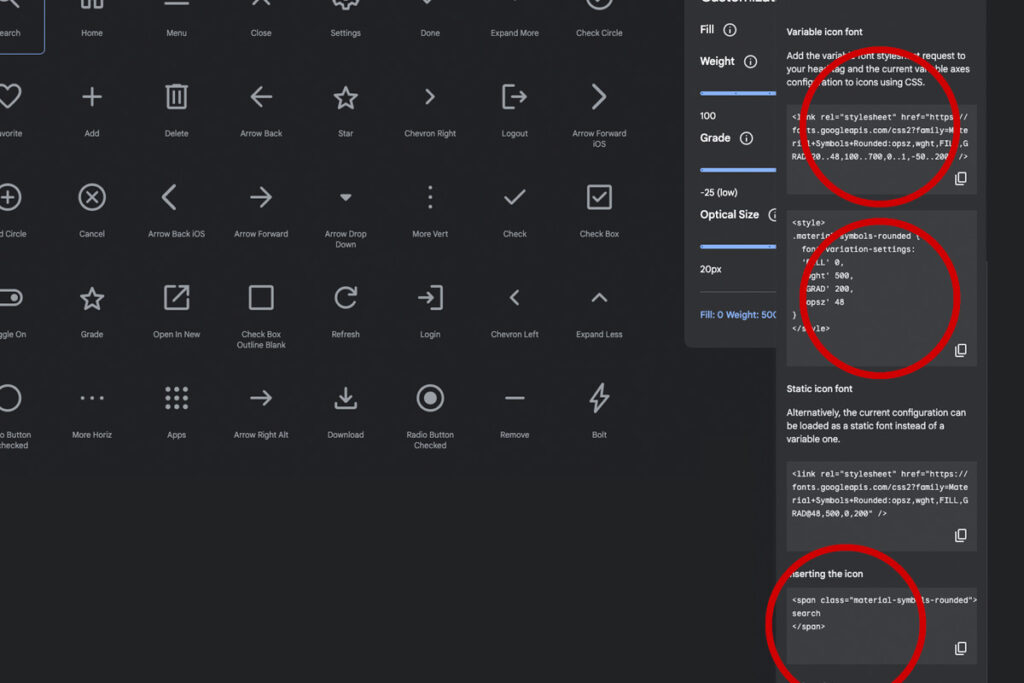1024x683 pixels.
Task: Open the Weight info icon
Action: click(x=751, y=61)
